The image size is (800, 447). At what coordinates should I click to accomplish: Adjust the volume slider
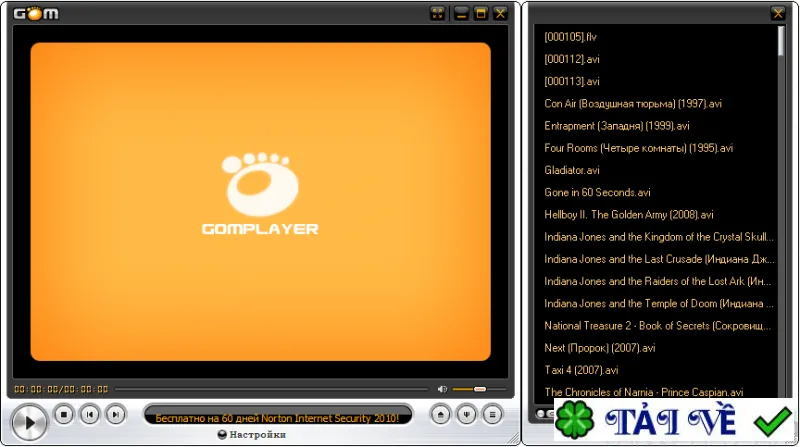(479, 389)
